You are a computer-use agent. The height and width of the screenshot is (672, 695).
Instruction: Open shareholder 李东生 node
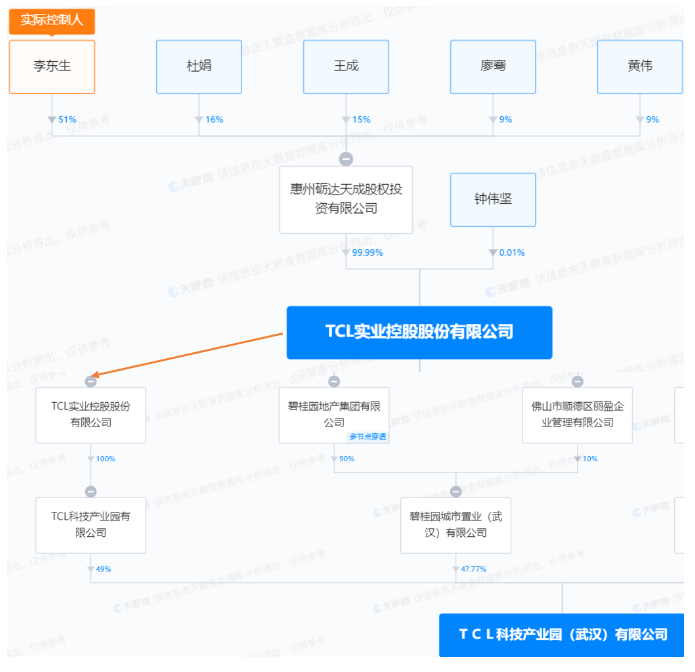coord(52,67)
